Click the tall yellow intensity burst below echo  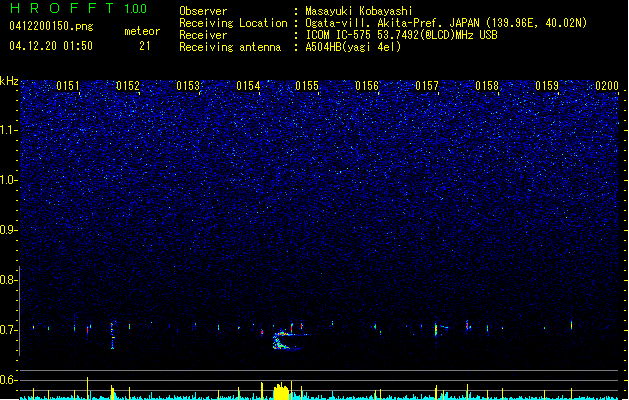[x=281, y=391]
